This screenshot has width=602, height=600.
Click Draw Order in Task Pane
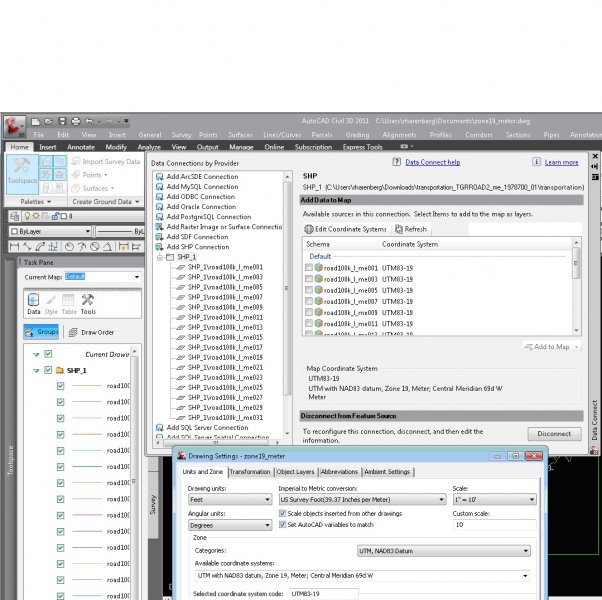[x=91, y=332]
